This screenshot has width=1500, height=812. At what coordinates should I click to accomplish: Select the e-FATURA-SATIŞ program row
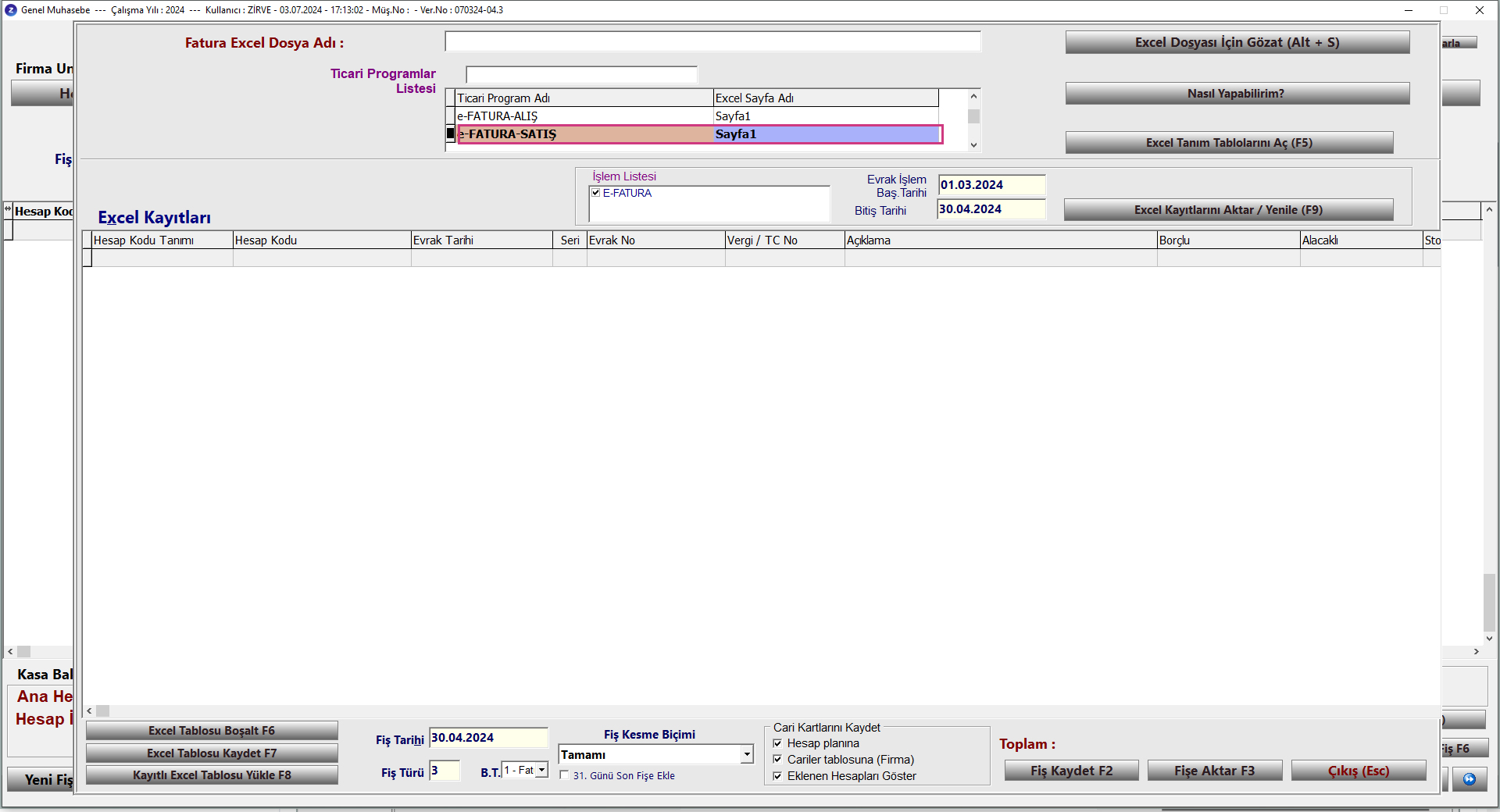pos(582,134)
